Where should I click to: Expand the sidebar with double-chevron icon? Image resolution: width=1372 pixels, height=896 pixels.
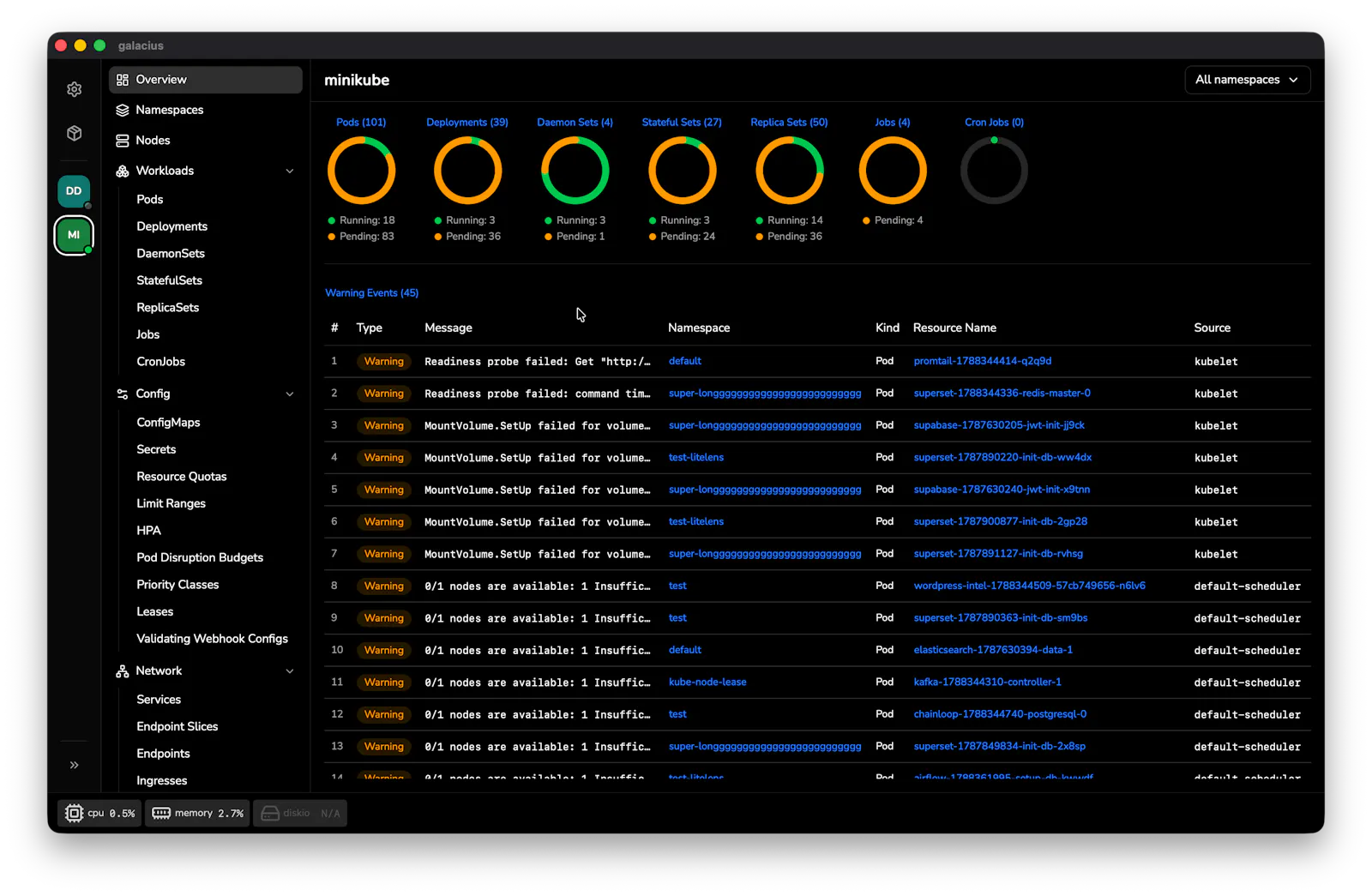pos(75,765)
